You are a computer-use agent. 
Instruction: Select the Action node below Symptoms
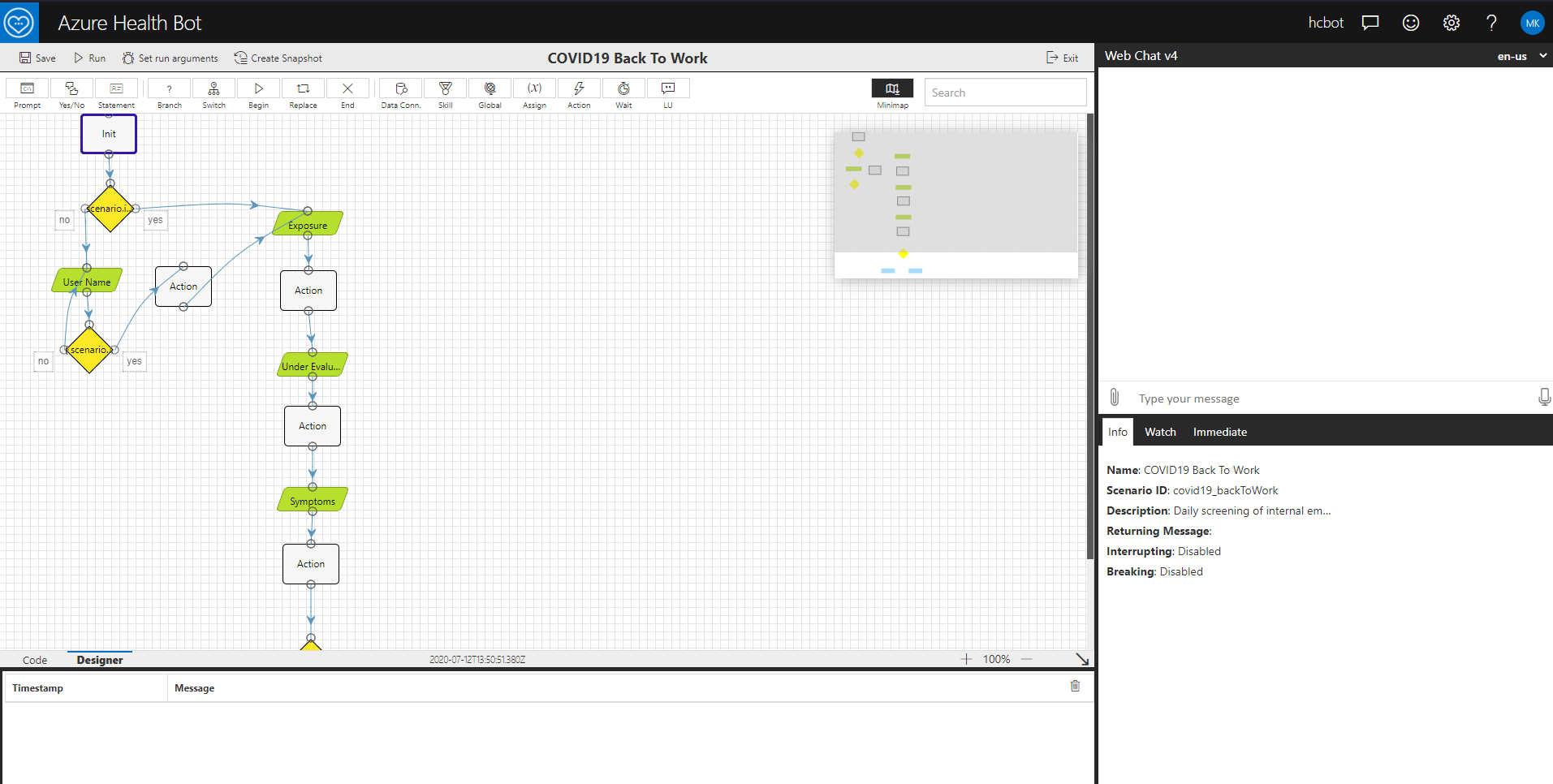(x=311, y=564)
